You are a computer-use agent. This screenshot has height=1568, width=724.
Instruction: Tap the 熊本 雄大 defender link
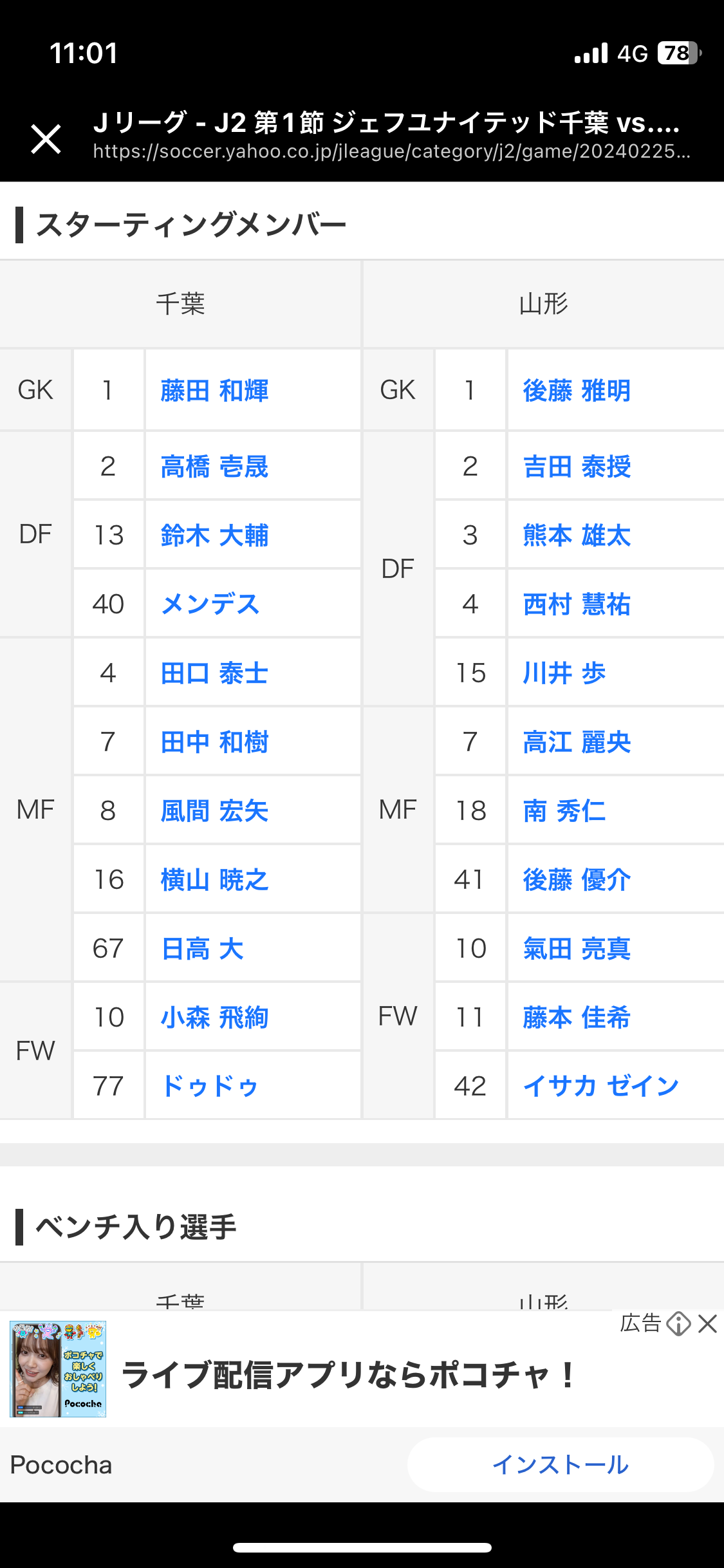point(577,536)
